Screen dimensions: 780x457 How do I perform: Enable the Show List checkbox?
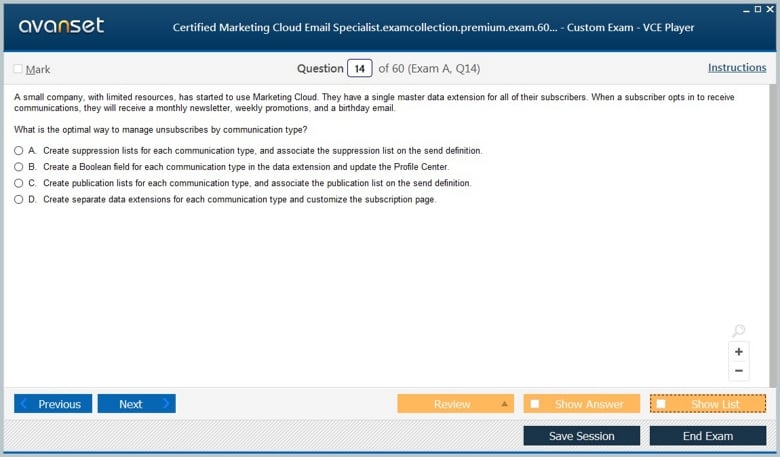coord(661,404)
